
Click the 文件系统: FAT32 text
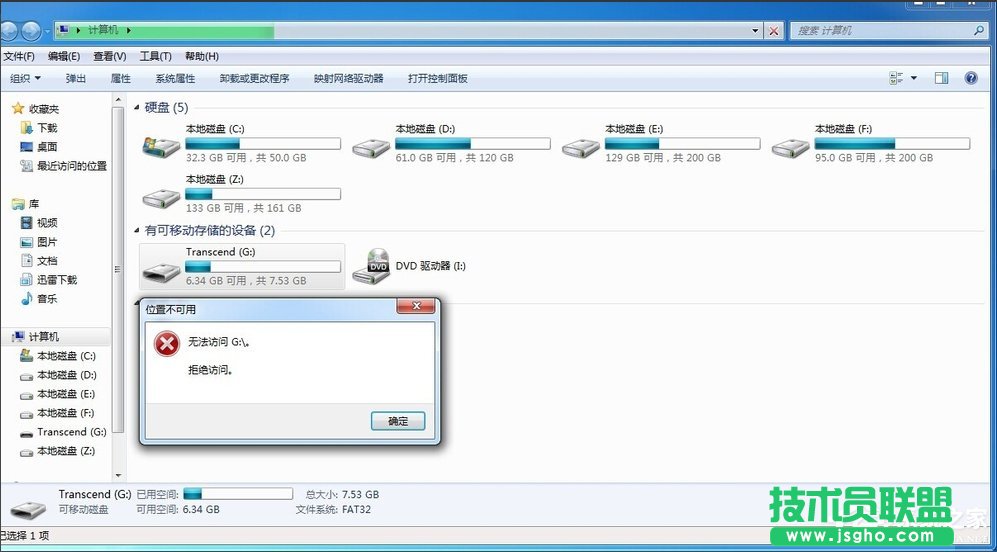(333, 509)
